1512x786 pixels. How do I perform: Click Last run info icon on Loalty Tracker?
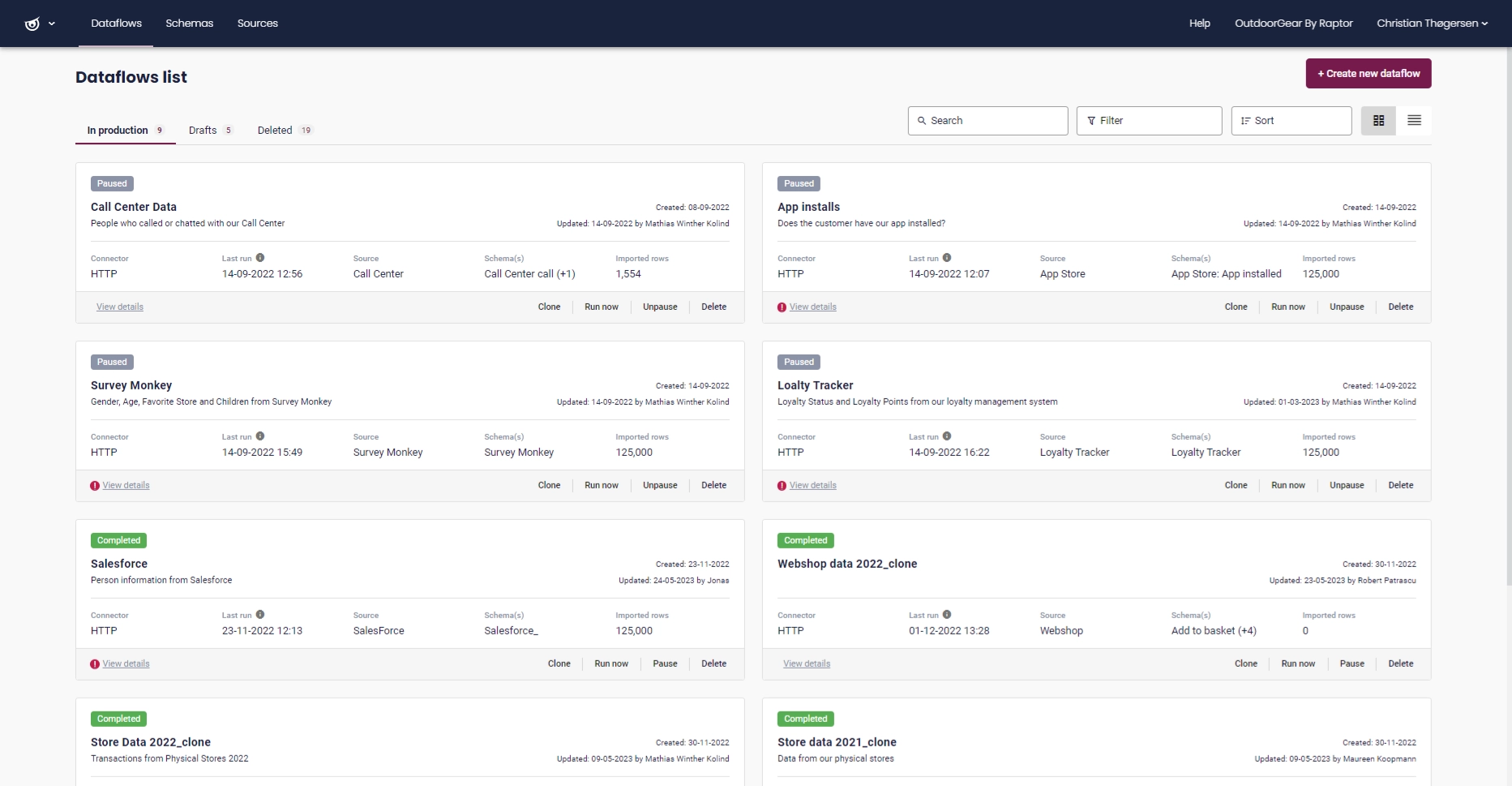click(947, 436)
